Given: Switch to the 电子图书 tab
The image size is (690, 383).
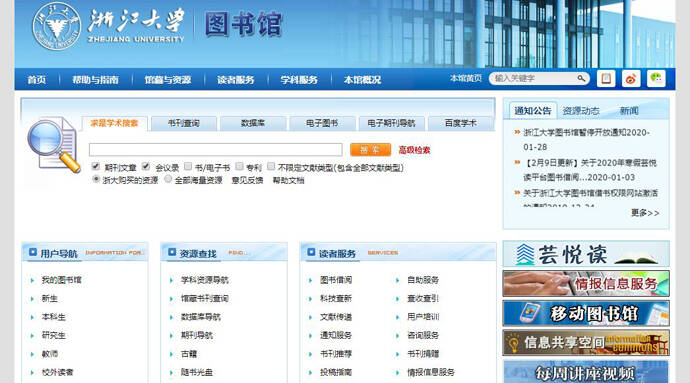Looking at the screenshot, I should point(322,123).
